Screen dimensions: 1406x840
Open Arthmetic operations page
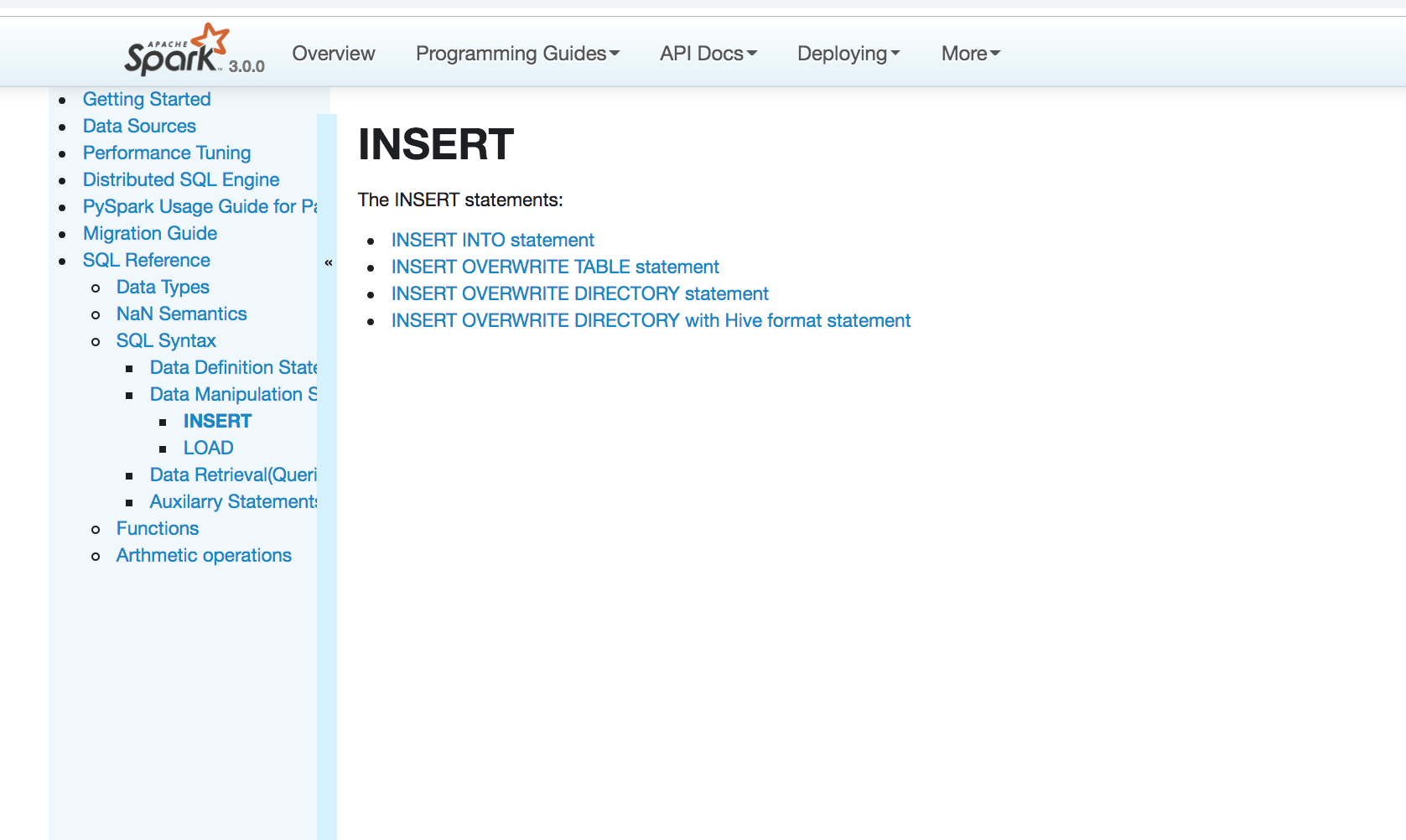pyautogui.click(x=204, y=555)
